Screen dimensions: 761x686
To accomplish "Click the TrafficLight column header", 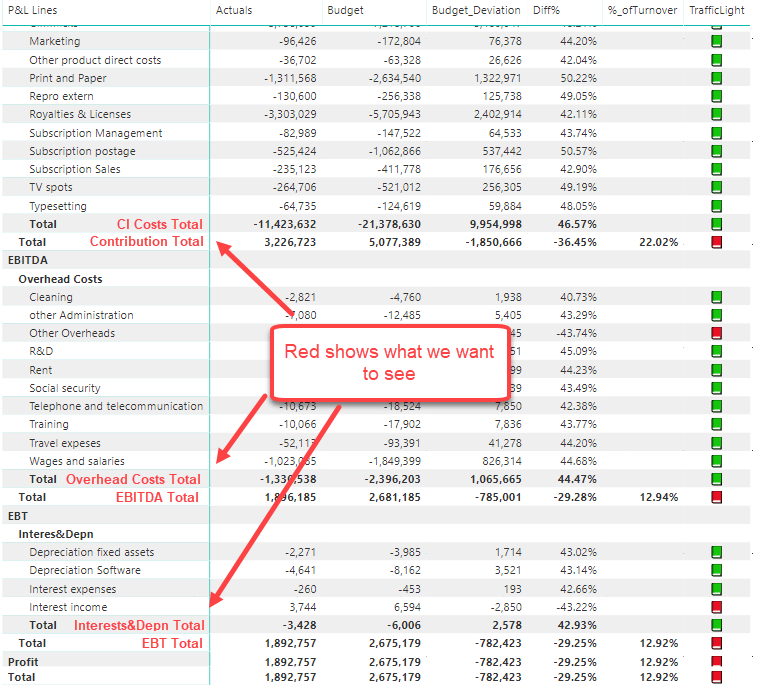I will (x=717, y=10).
